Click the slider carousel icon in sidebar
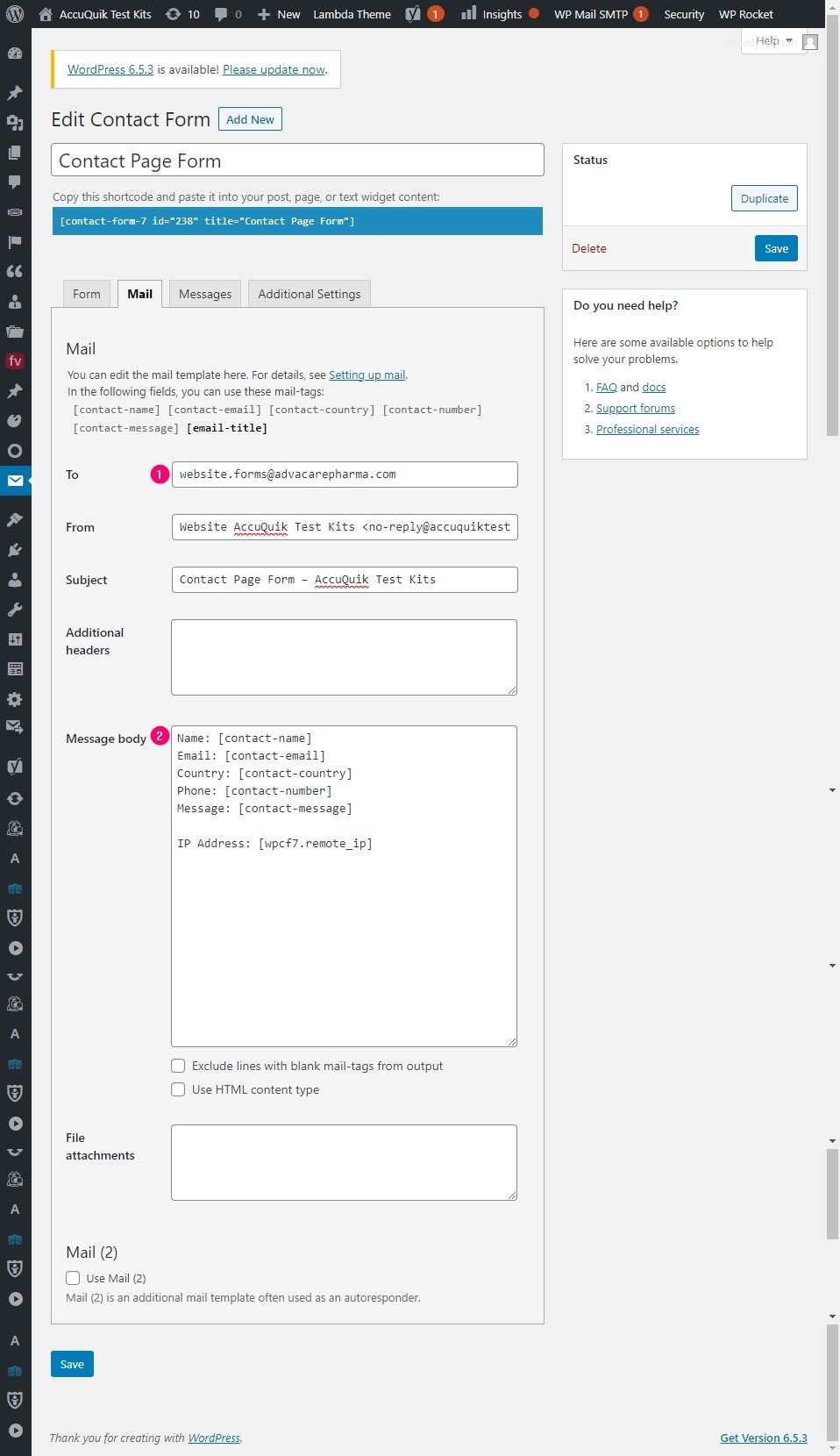 15,211
